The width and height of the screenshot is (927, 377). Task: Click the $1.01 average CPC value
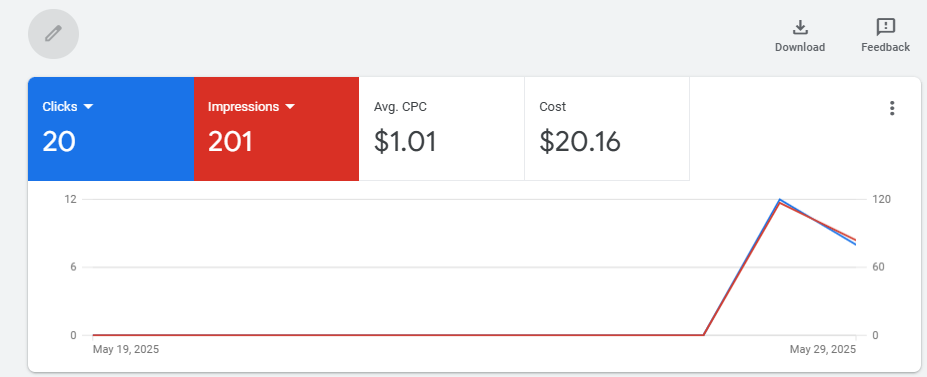pyautogui.click(x=405, y=142)
